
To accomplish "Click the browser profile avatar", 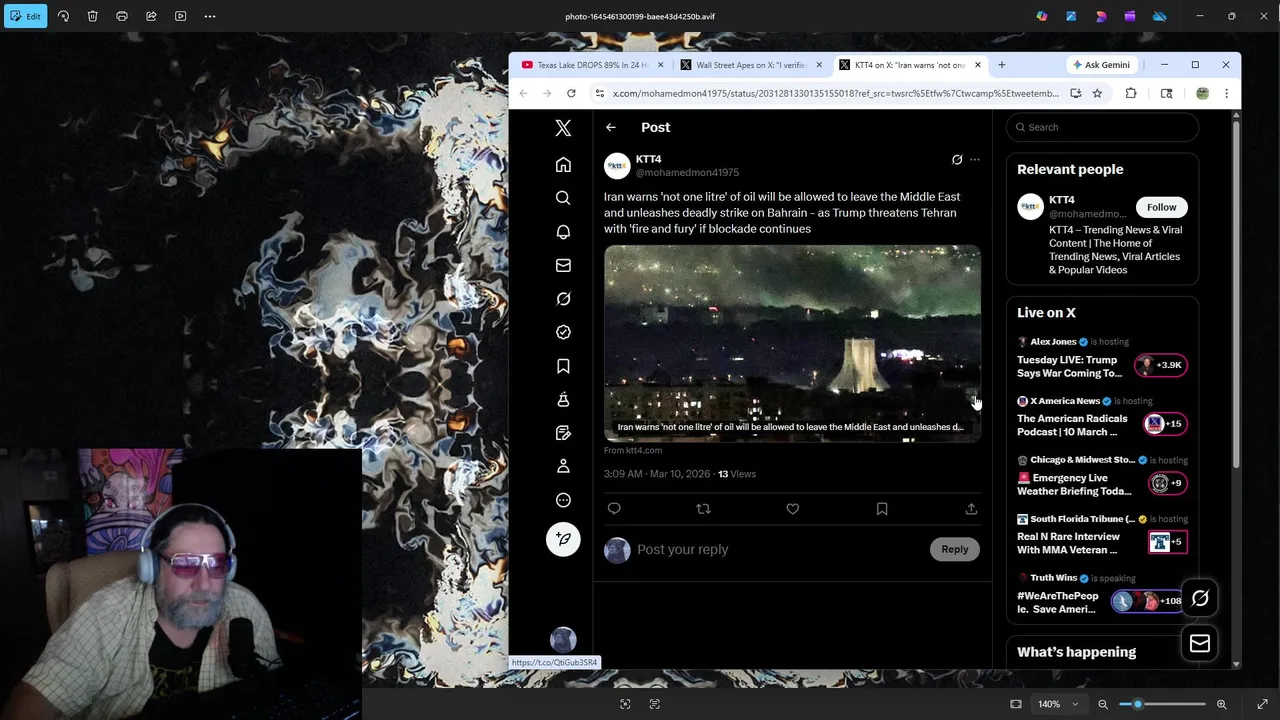I will pos(1202,93).
